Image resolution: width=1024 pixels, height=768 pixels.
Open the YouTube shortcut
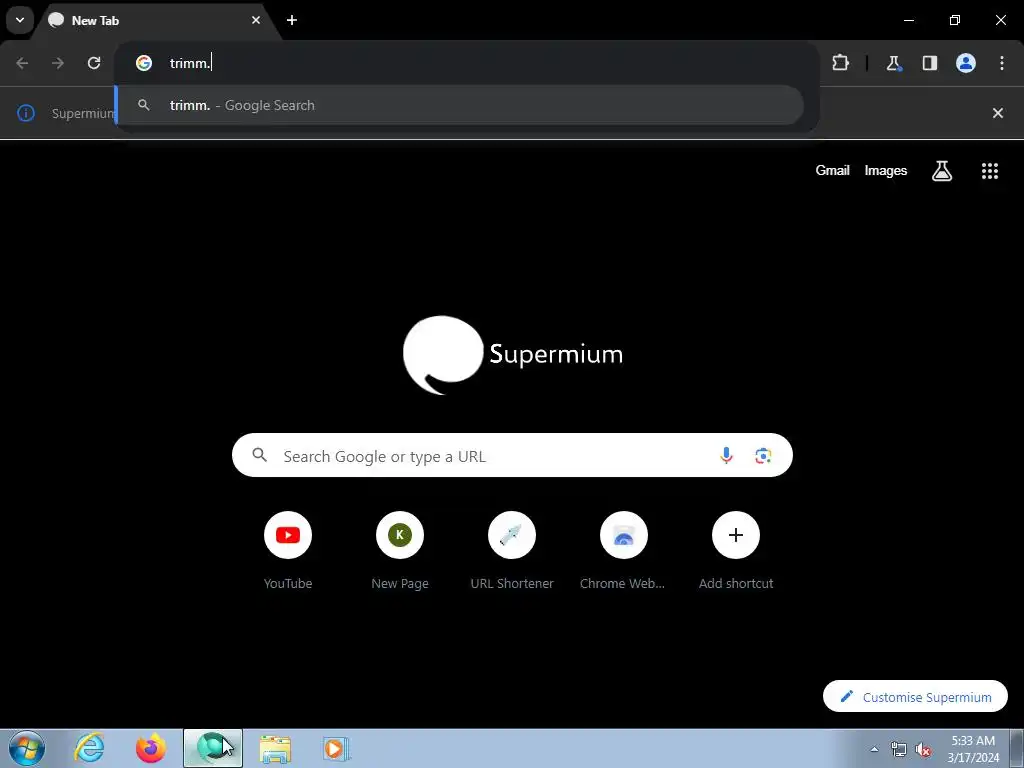tap(288, 551)
